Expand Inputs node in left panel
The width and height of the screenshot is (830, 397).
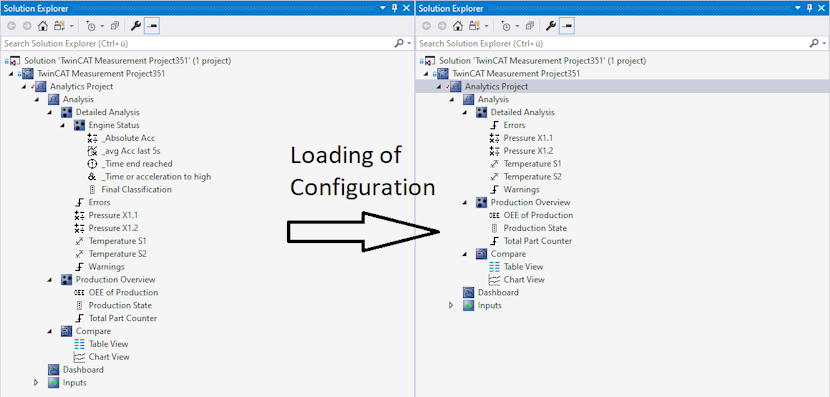click(36, 382)
